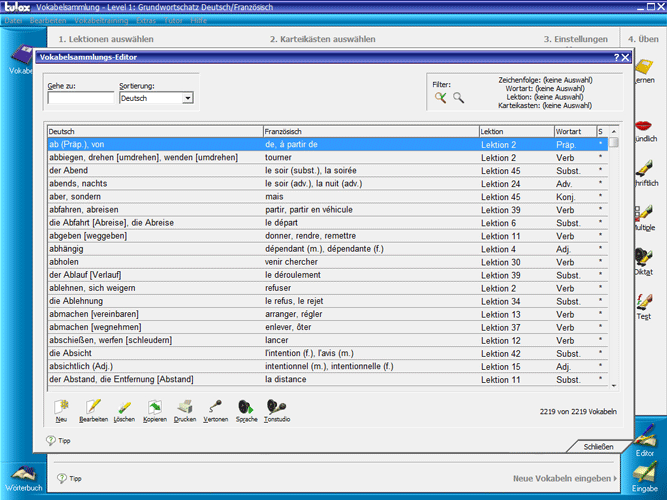
Task: Click the Test icon in right sidebar
Action: [x=644, y=302]
